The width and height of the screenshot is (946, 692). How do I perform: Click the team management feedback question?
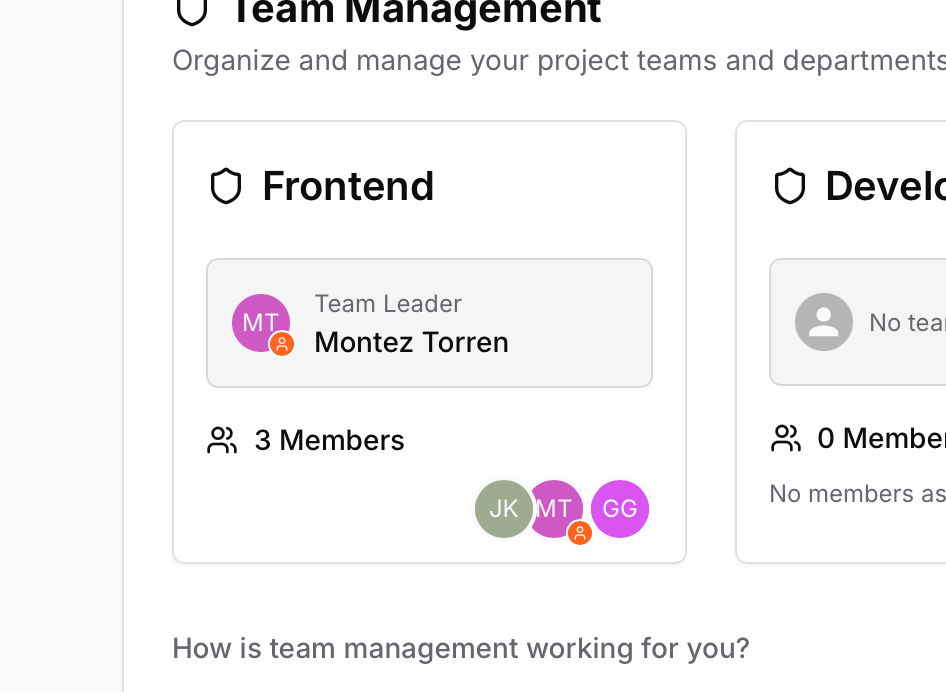461,648
